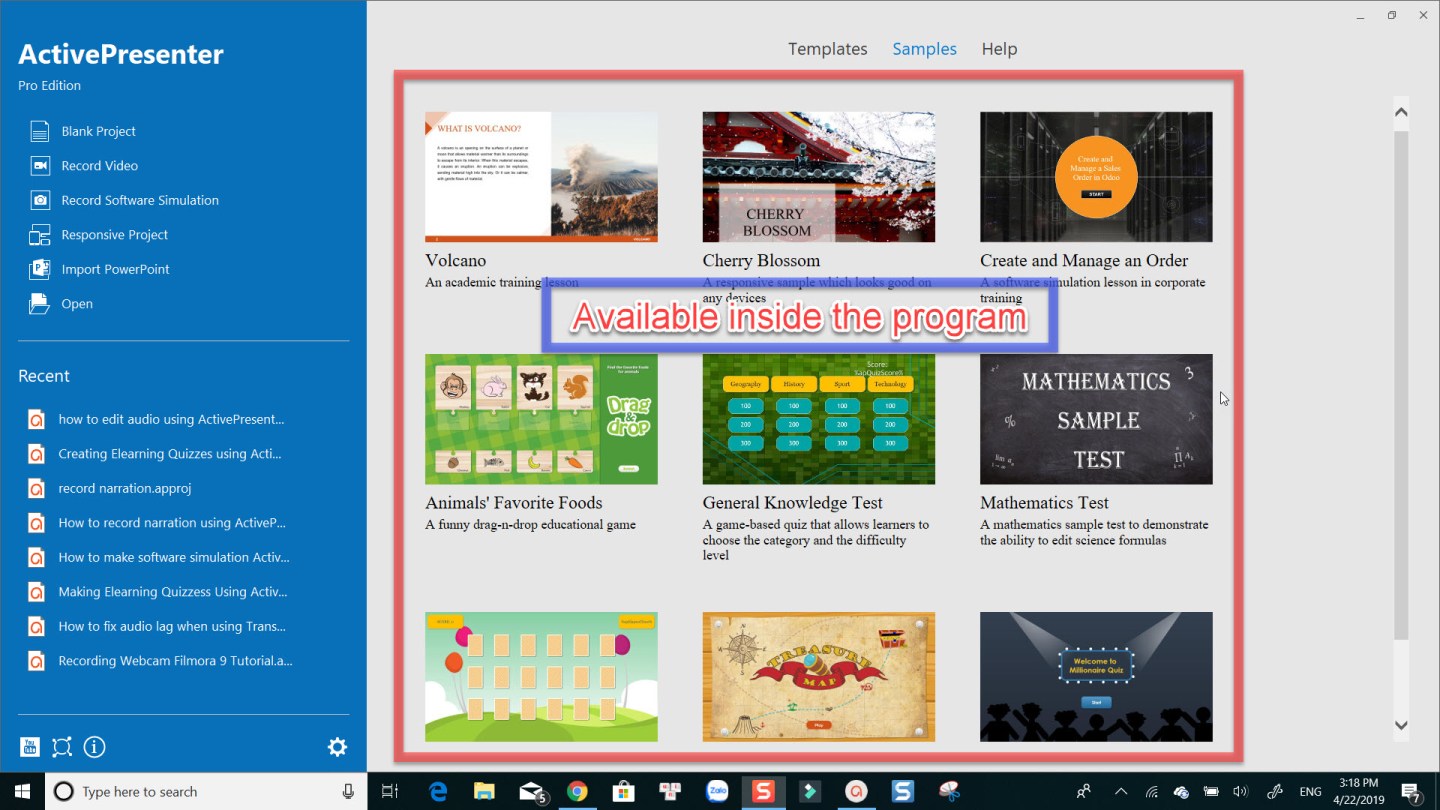Viewport: 1440px width, 810px height.
Task: Open the General Knowledge Test thumbnail
Action: [818, 419]
